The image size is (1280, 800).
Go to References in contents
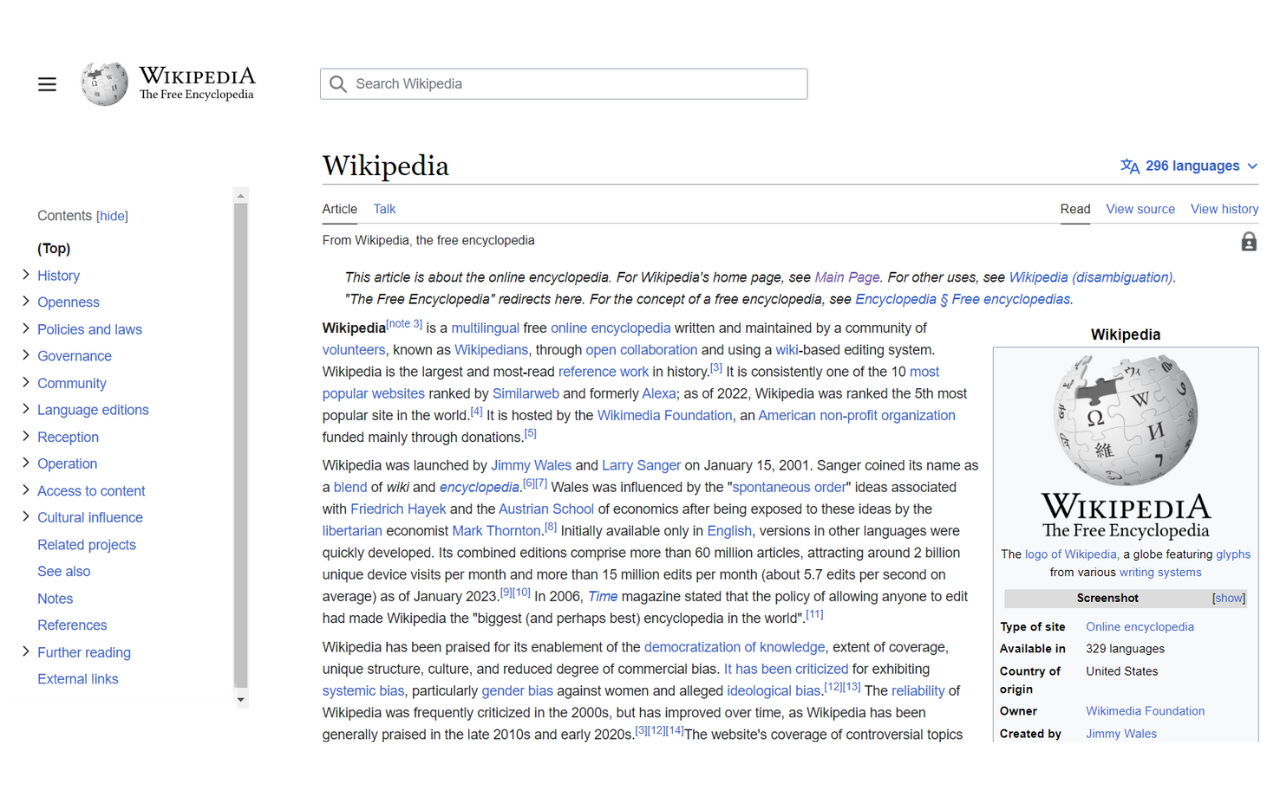(72, 625)
